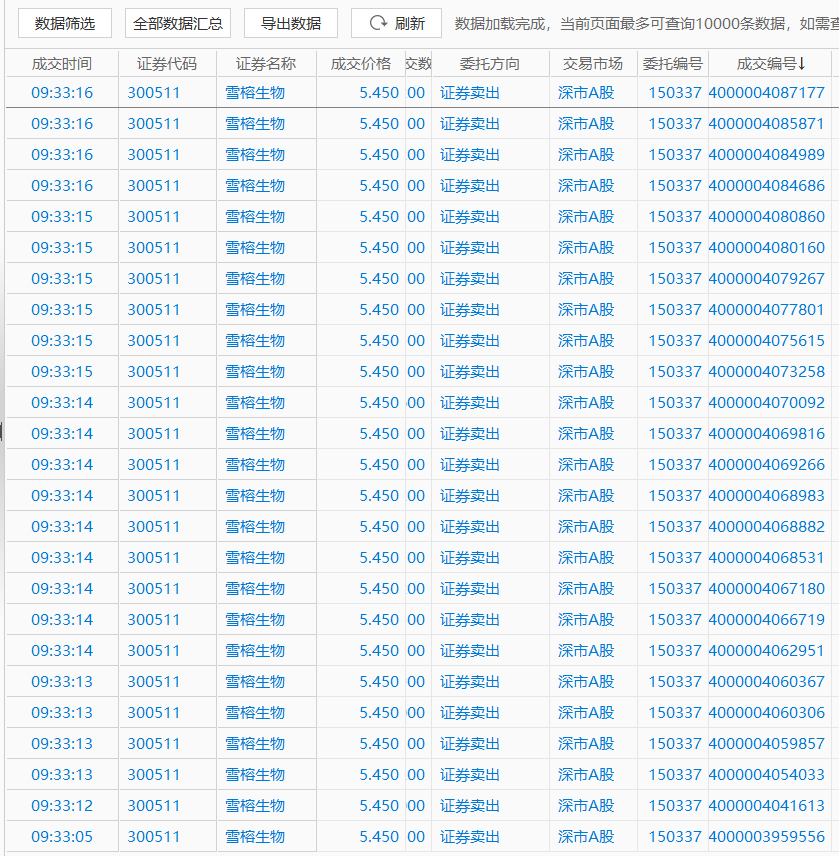Select row with 成交编号 4000004066719
The image size is (839, 856).
pyautogui.click(x=419, y=620)
